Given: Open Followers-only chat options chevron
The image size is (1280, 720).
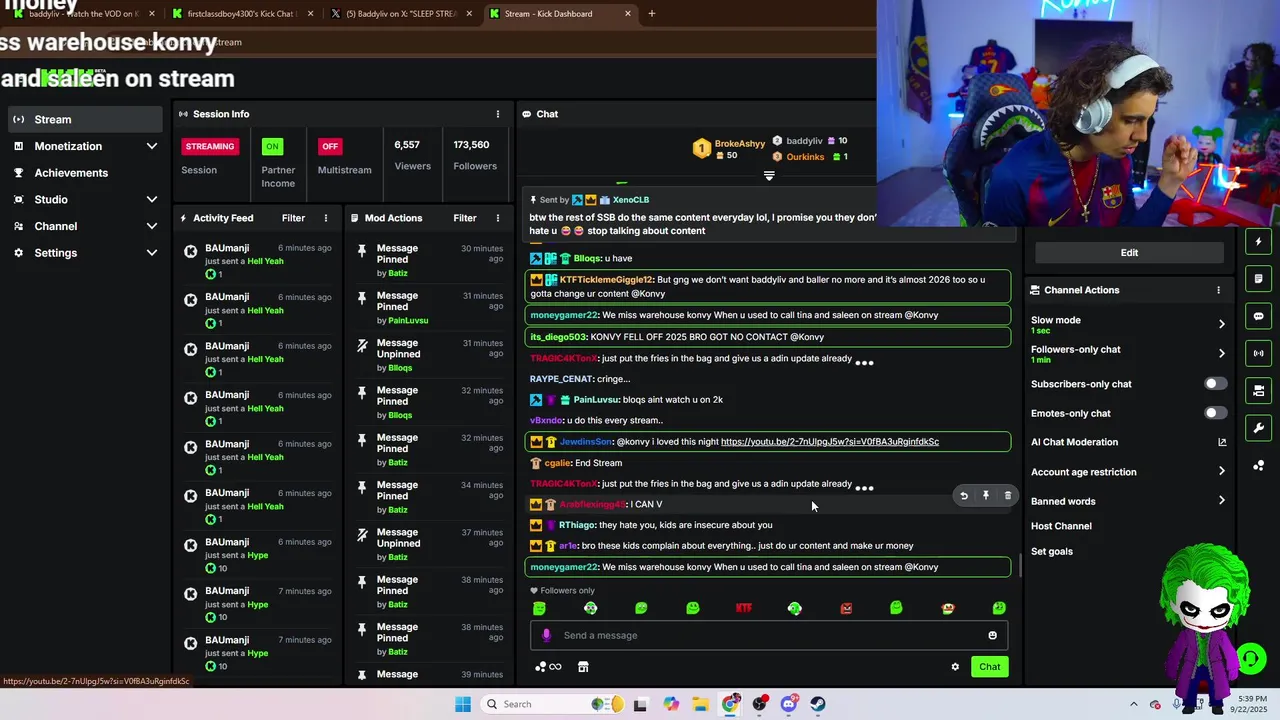Looking at the screenshot, I should pyautogui.click(x=1221, y=353).
